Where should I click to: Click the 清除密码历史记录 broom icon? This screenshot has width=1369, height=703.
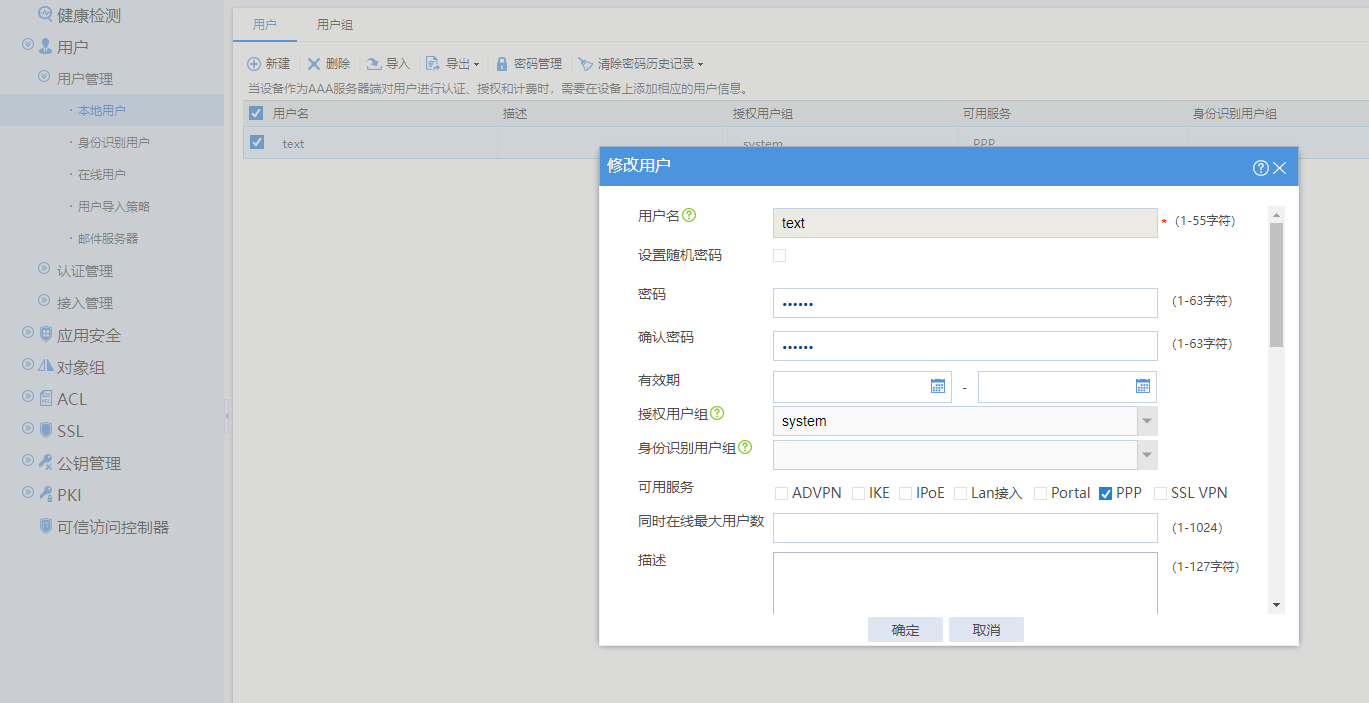[x=585, y=63]
